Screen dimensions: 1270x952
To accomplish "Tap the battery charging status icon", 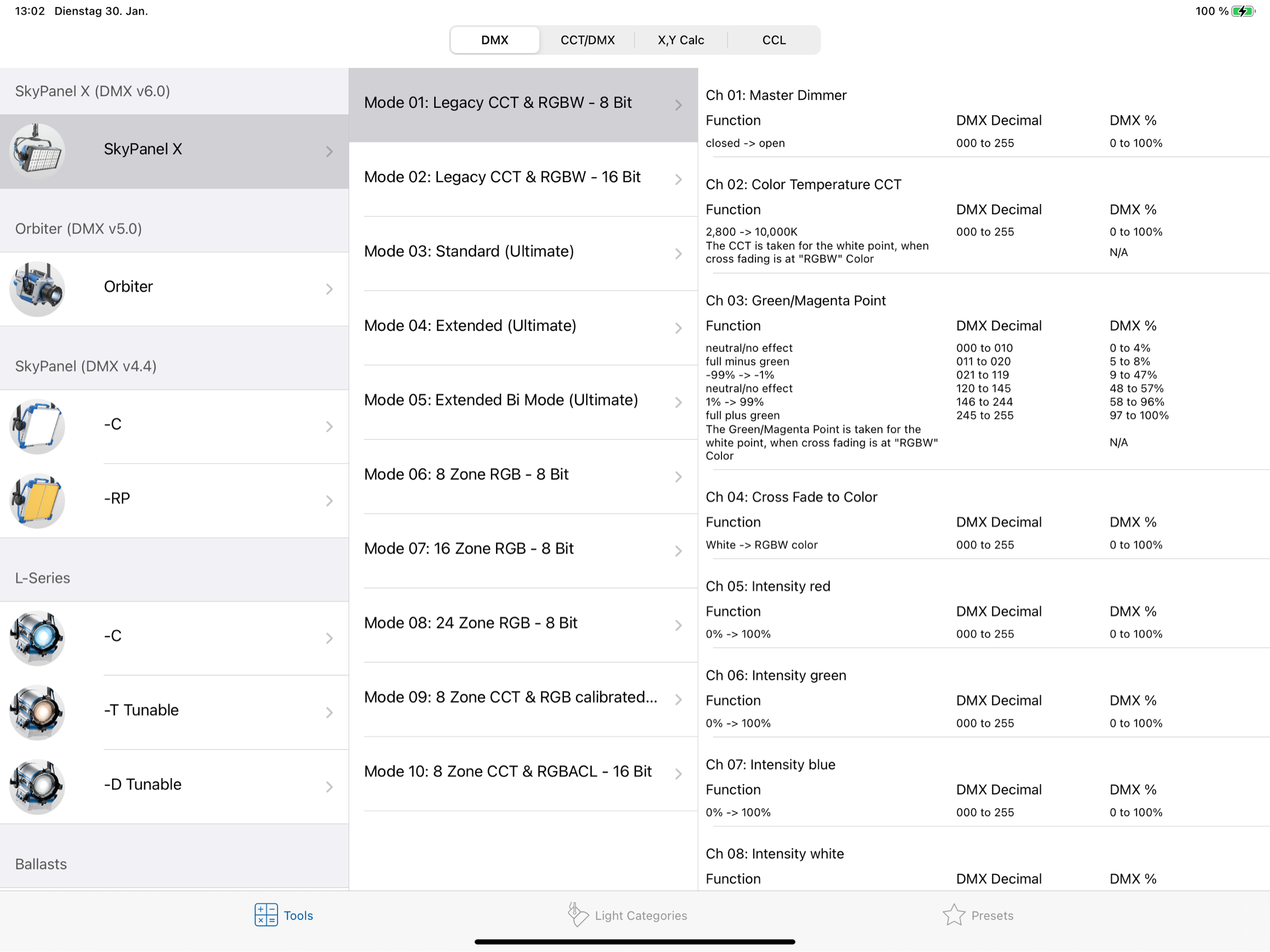I will pyautogui.click(x=1243, y=11).
